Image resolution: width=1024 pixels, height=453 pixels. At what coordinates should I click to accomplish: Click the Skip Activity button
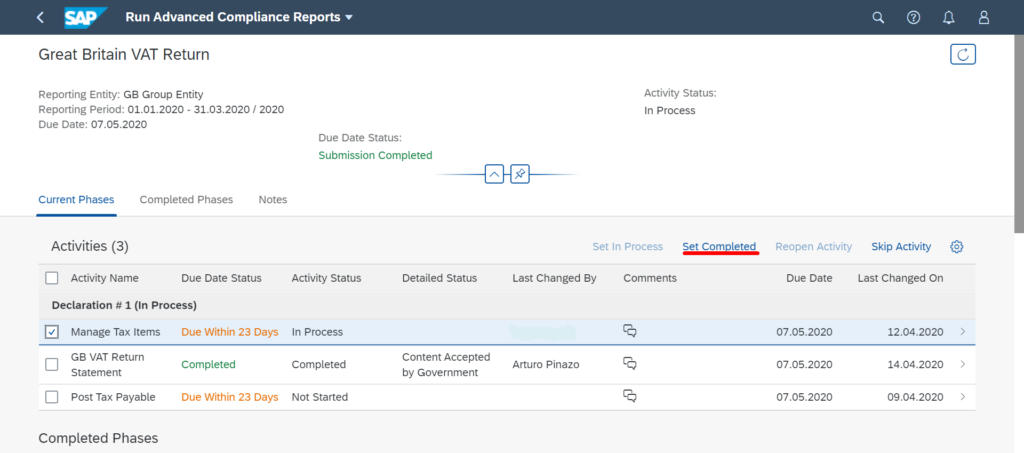point(901,247)
